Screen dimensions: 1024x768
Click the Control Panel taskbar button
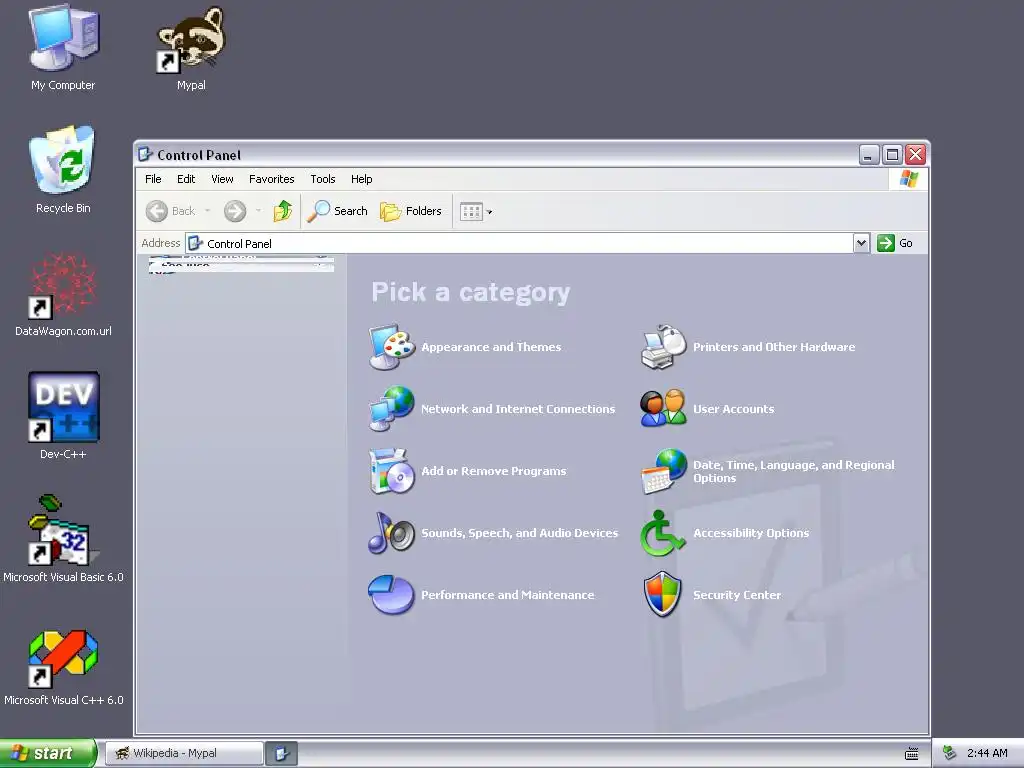(281, 754)
